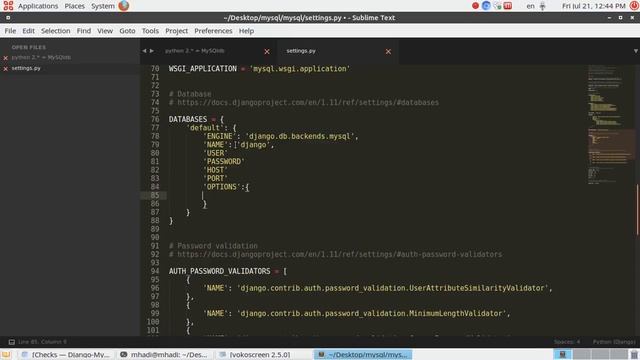
Task: Click the 'USER' key
Action: tap(215, 153)
